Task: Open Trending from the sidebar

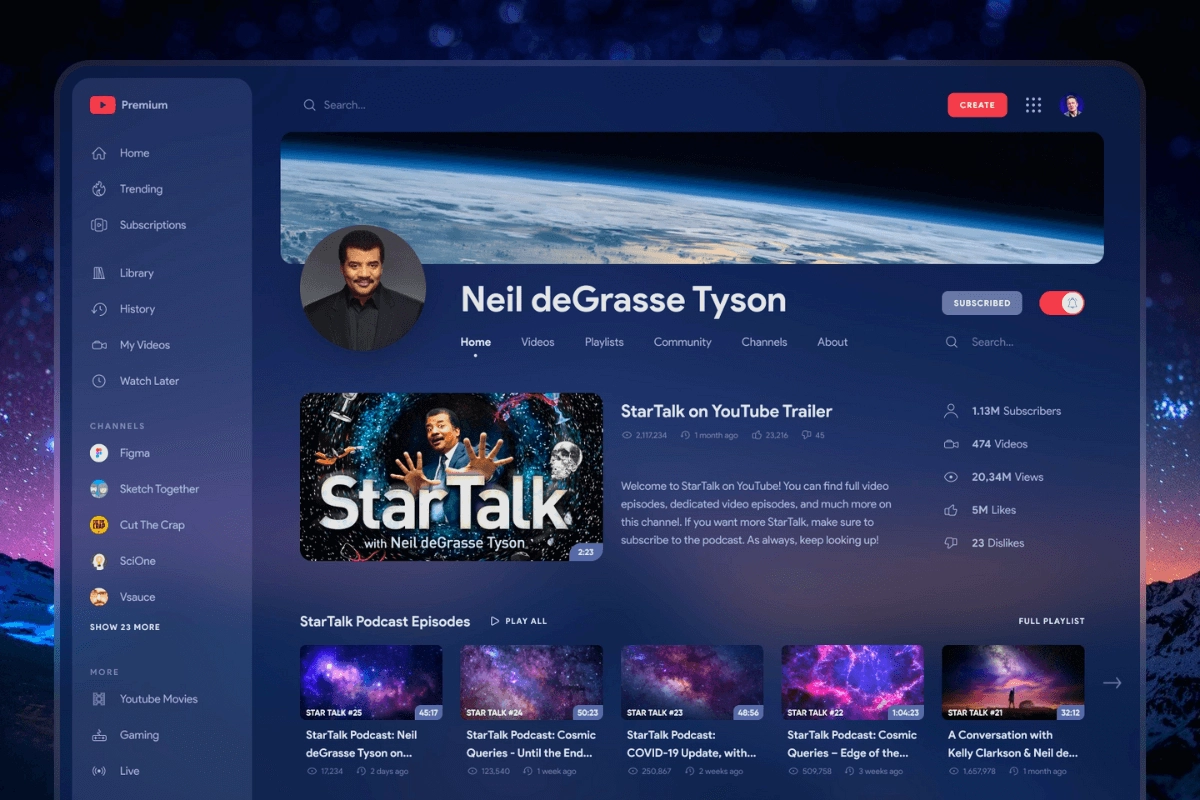Action: (x=140, y=189)
